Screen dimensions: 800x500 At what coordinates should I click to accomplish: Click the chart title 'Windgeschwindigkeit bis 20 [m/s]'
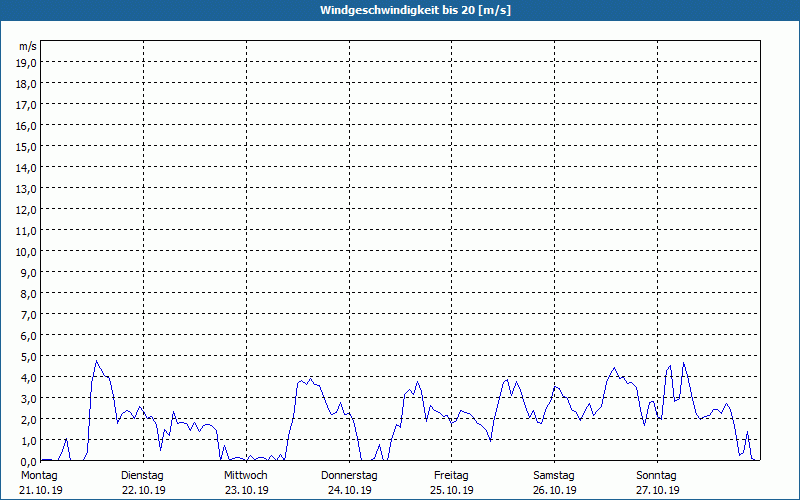(400, 10)
